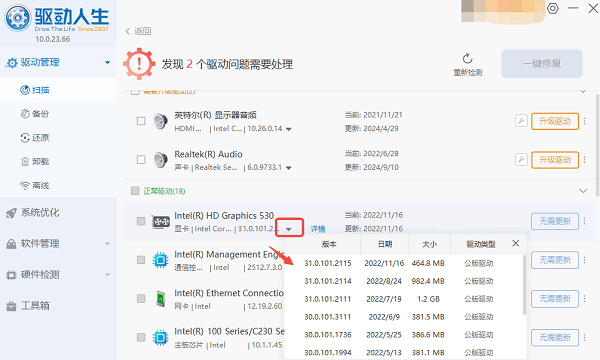
Task: Open version dropdown next to 10.26.0.14
Action: pyautogui.click(x=289, y=129)
